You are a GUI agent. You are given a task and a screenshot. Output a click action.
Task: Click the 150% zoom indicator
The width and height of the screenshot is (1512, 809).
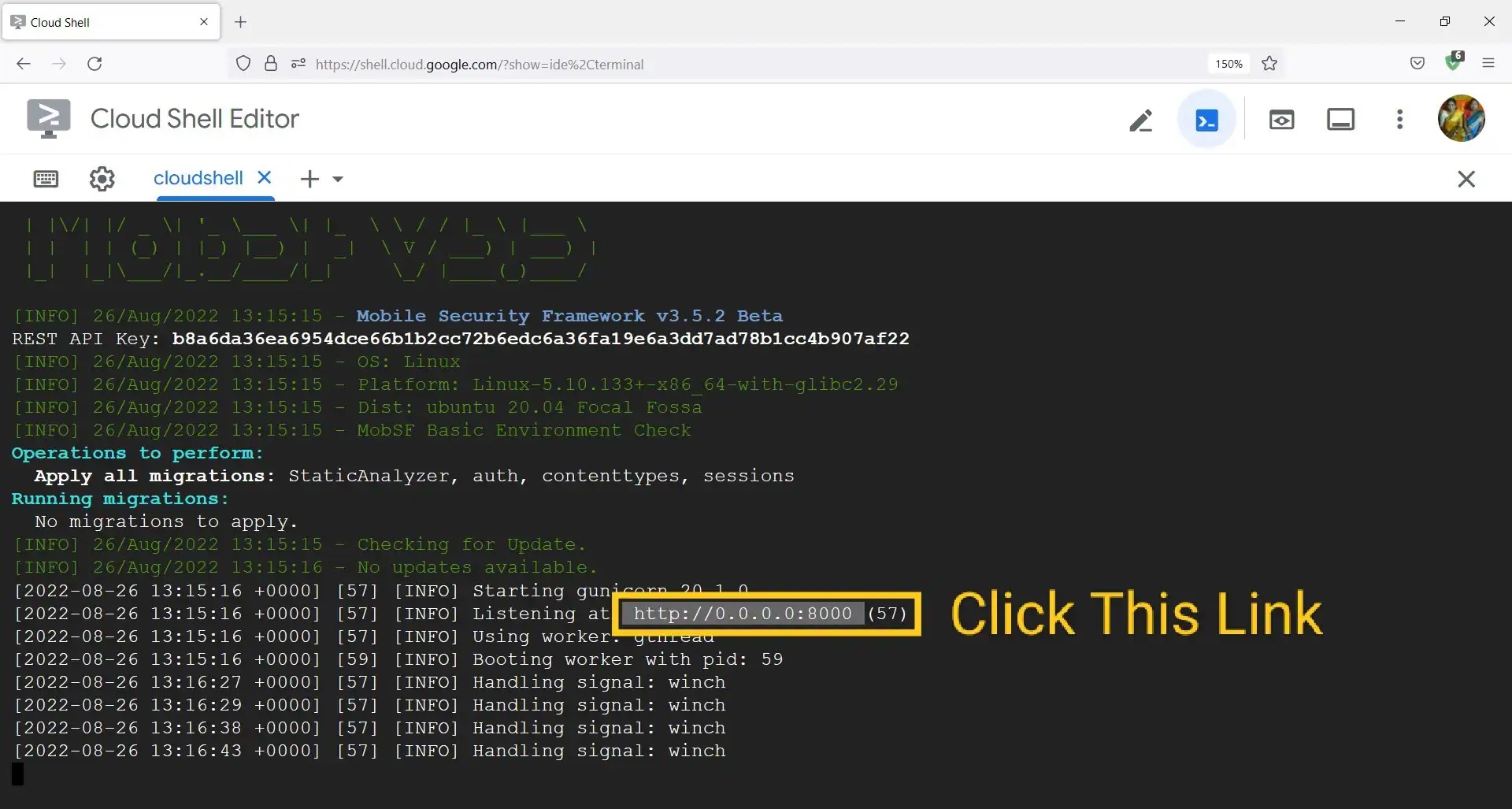[x=1228, y=64]
